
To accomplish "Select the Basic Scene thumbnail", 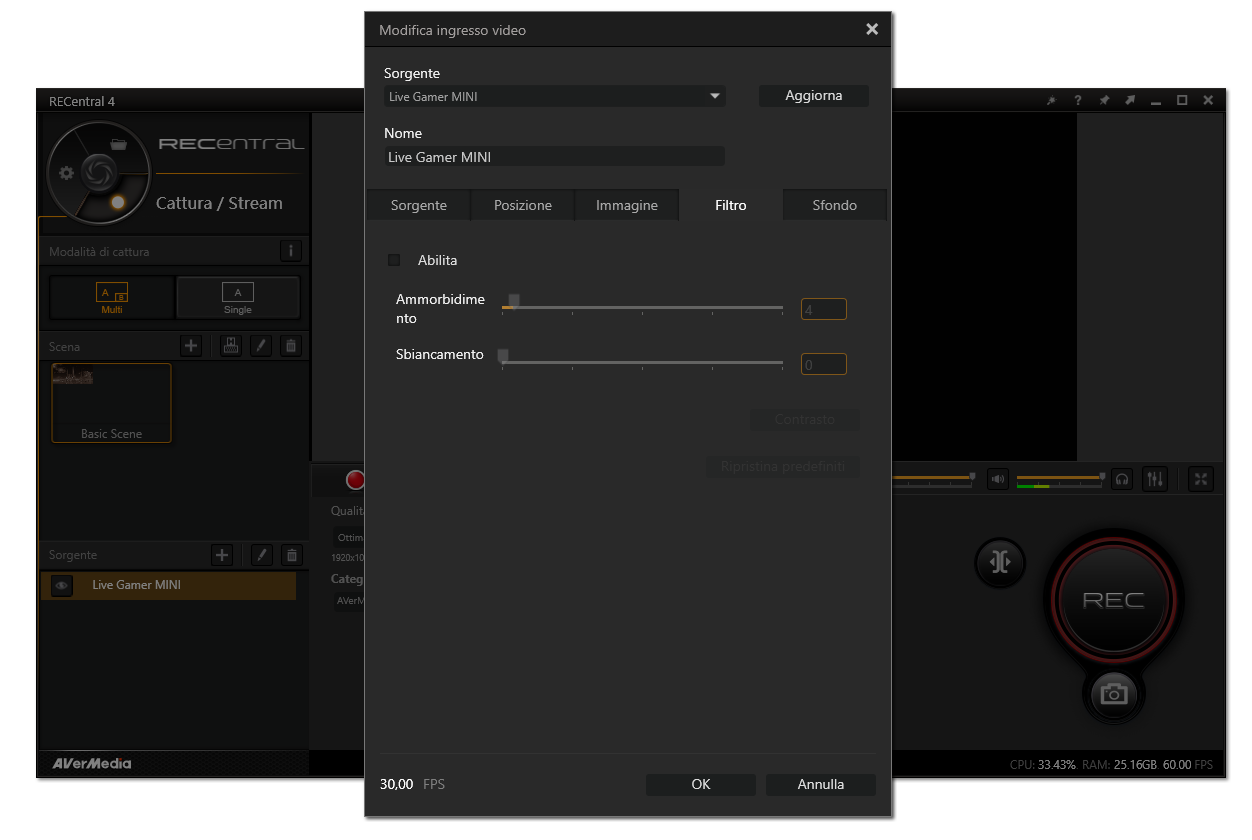I will (111, 403).
